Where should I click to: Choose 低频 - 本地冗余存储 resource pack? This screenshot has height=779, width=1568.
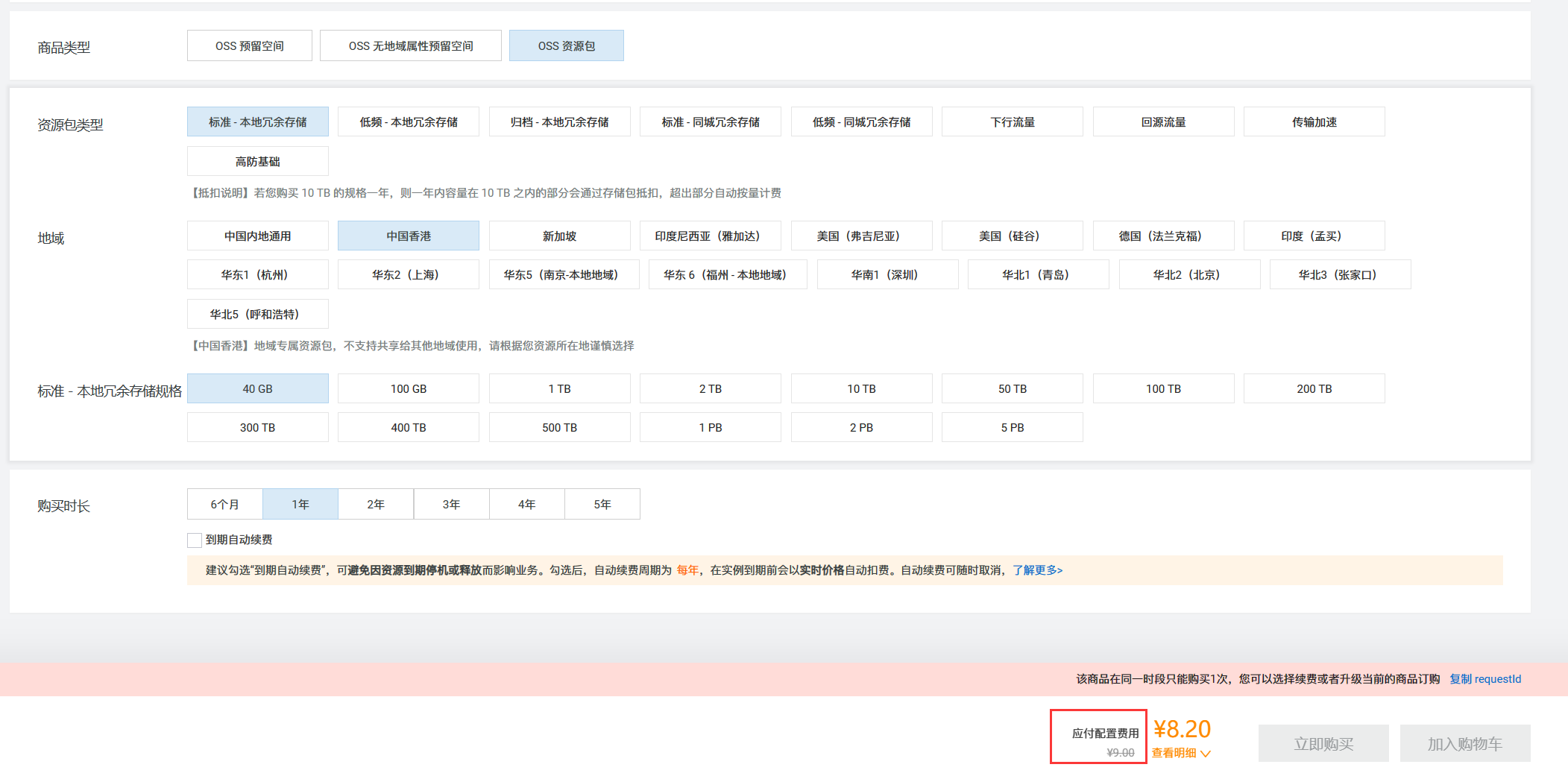tap(408, 122)
